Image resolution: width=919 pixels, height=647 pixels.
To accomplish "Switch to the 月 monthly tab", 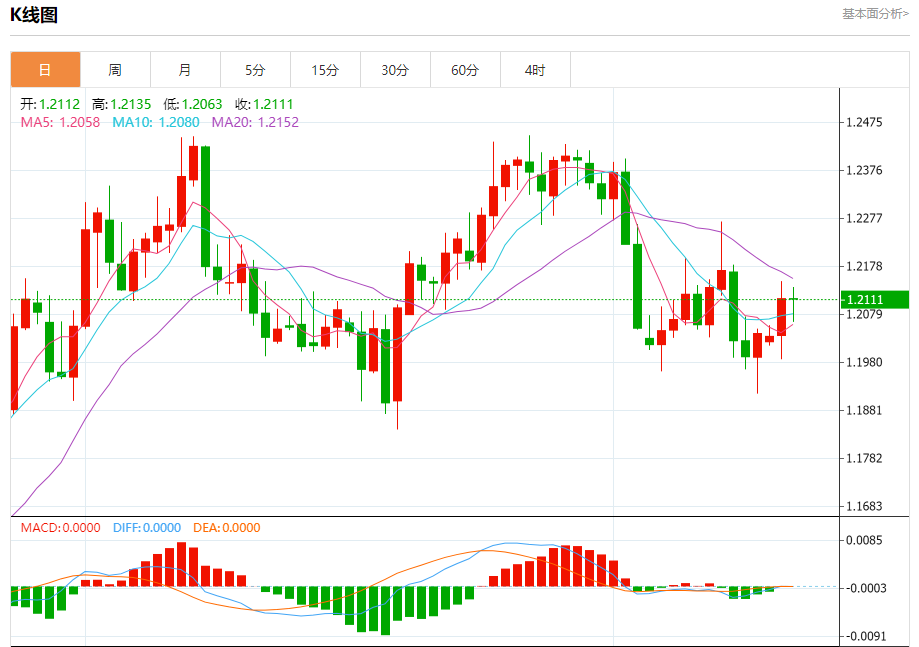I will (185, 70).
